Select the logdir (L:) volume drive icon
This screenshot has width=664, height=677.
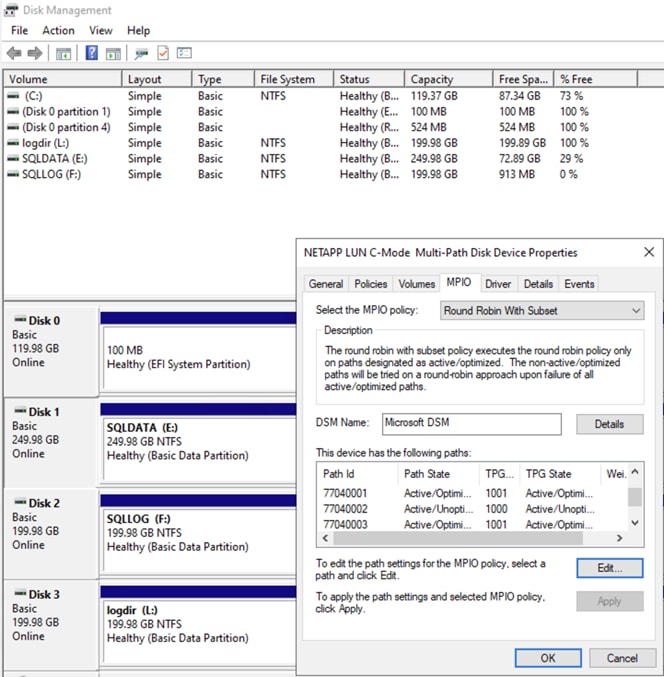(13, 142)
